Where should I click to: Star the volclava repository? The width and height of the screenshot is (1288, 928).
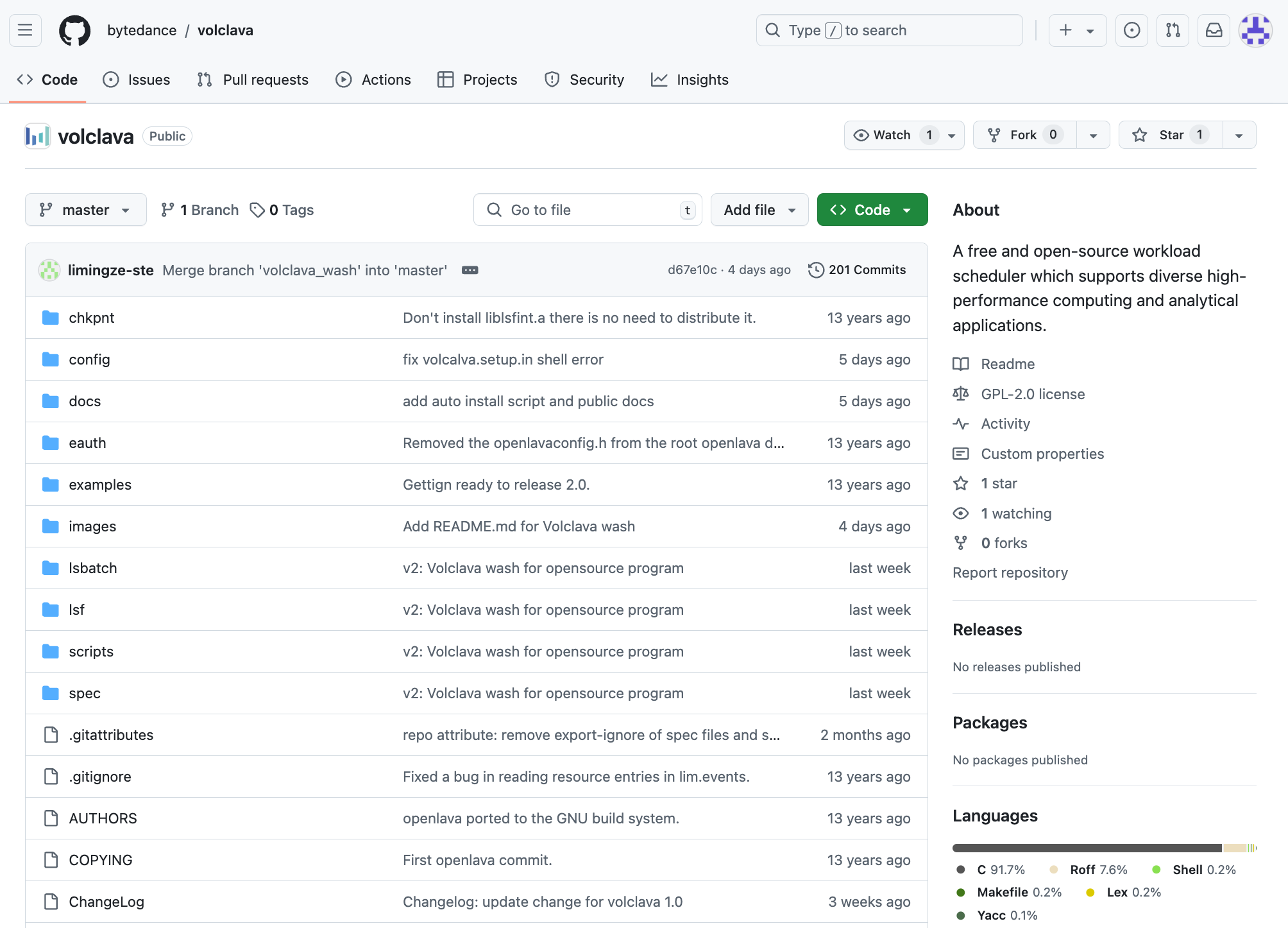(x=1171, y=135)
